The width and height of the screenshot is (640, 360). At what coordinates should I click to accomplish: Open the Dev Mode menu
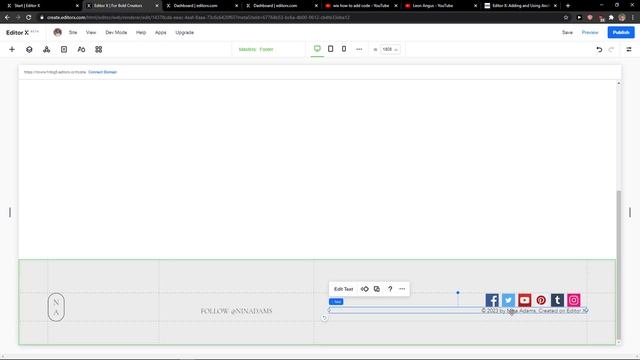pos(116,32)
